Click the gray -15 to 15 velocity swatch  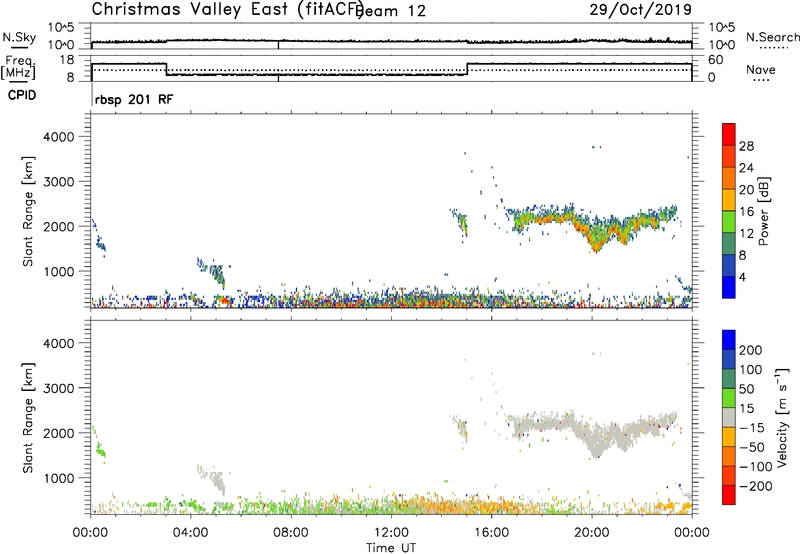coord(729,418)
